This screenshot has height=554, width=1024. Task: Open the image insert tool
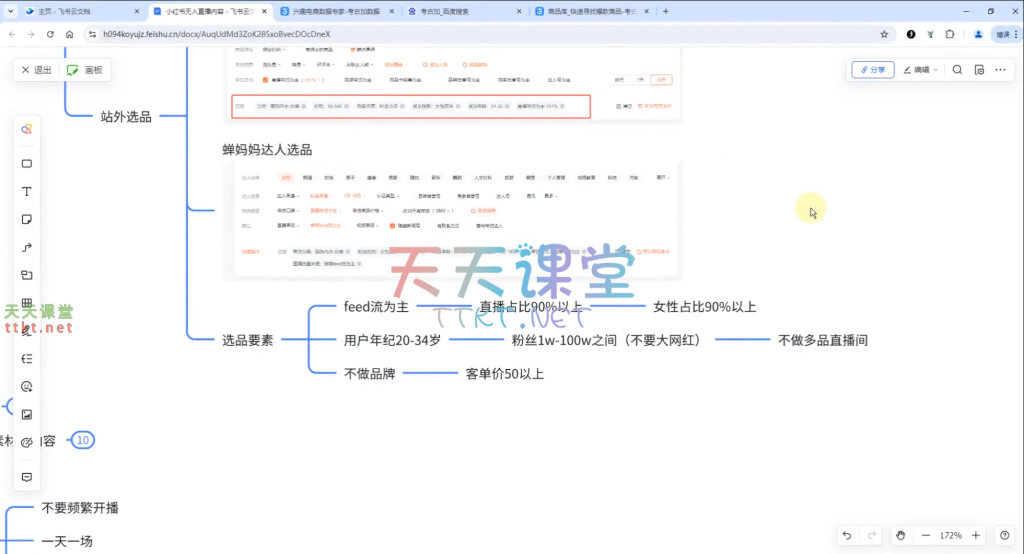[27, 414]
